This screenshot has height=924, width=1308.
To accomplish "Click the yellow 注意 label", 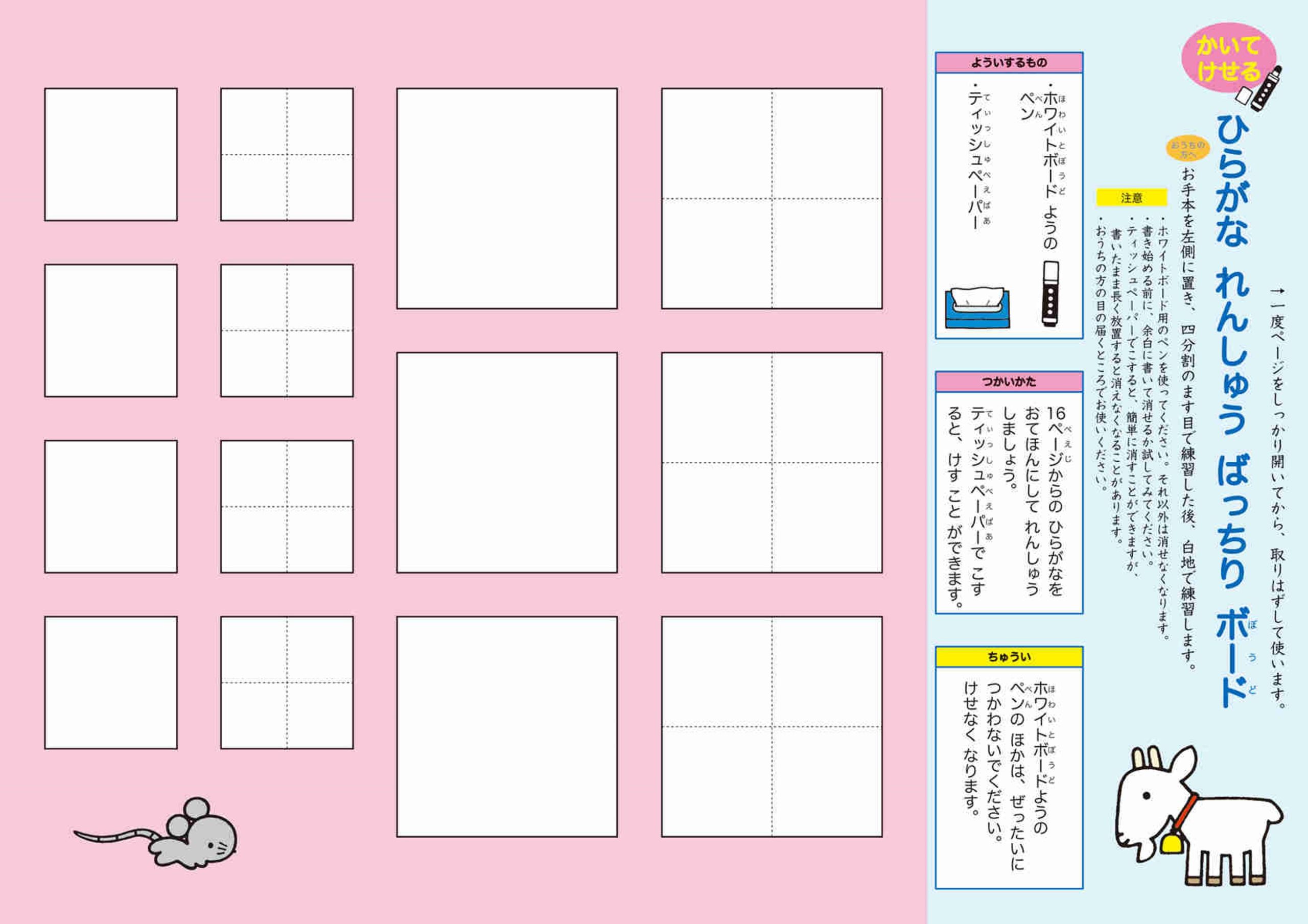I will click(1132, 198).
